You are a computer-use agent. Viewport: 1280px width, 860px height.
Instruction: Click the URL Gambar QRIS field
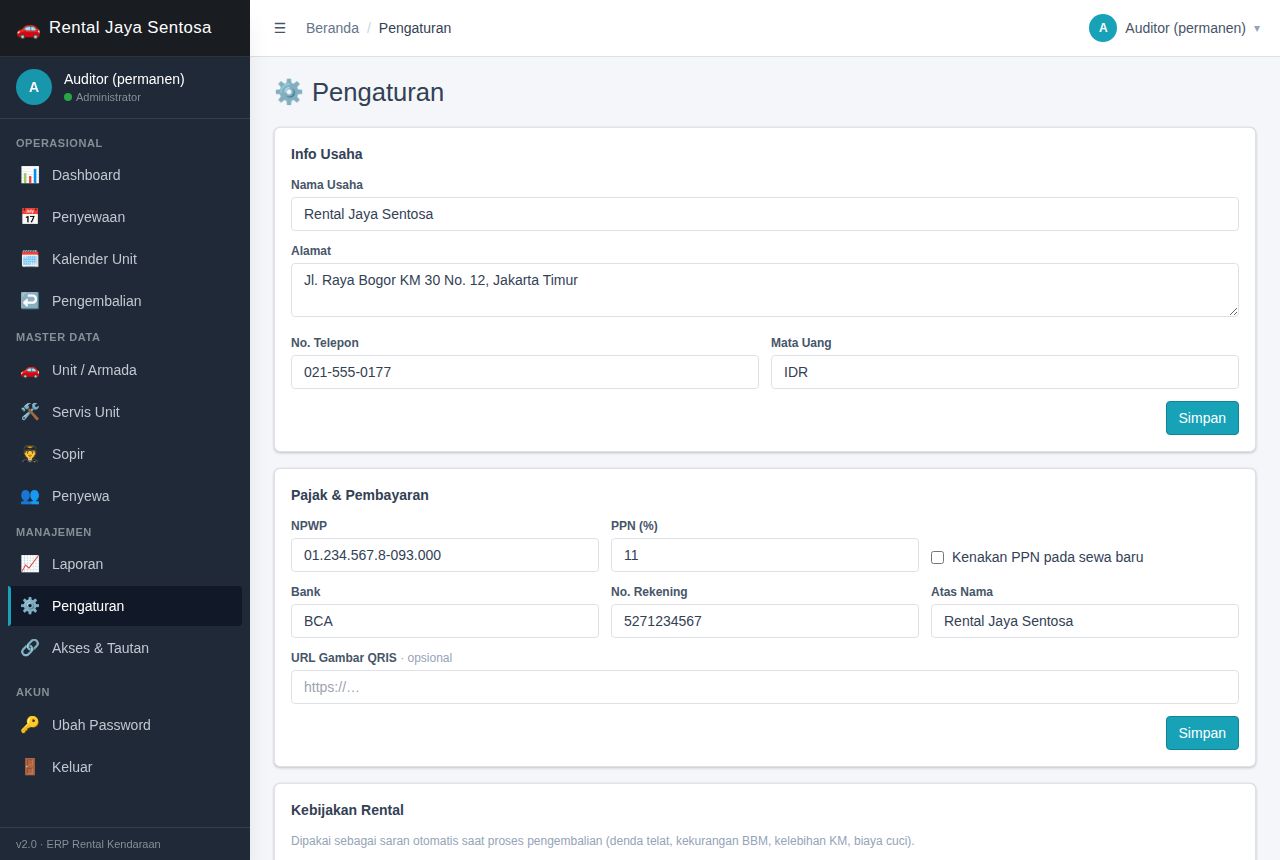[x=765, y=687]
